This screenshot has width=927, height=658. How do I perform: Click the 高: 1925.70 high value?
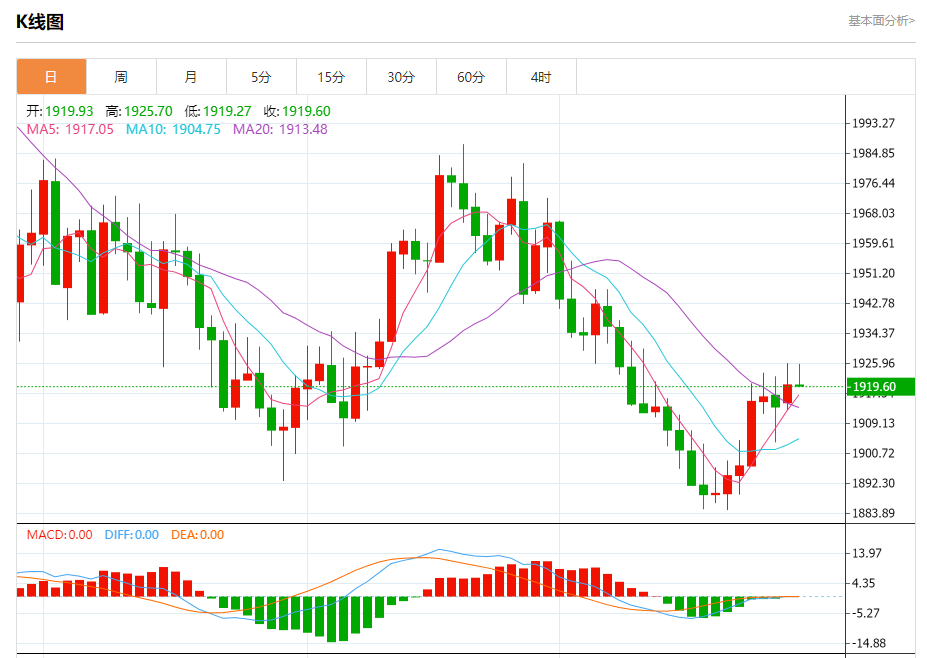[x=139, y=111]
